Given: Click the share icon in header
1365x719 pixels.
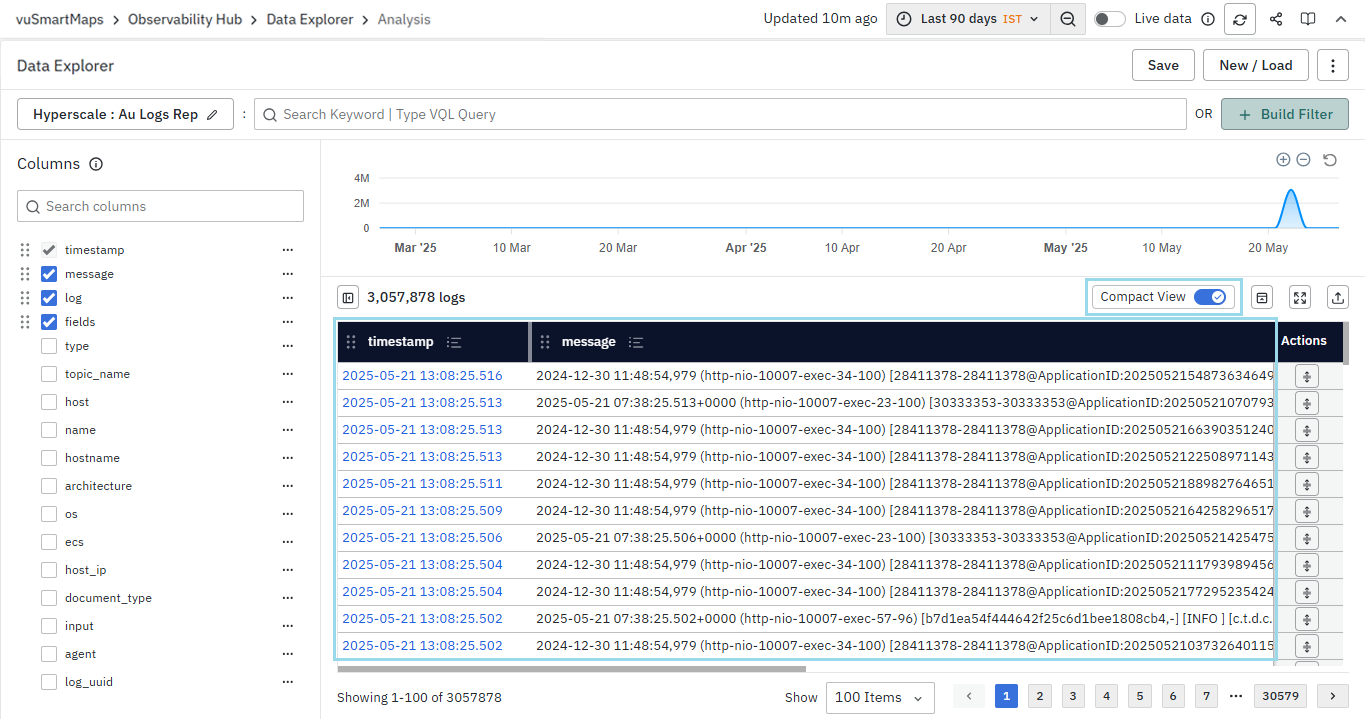Looking at the screenshot, I should click(1276, 19).
